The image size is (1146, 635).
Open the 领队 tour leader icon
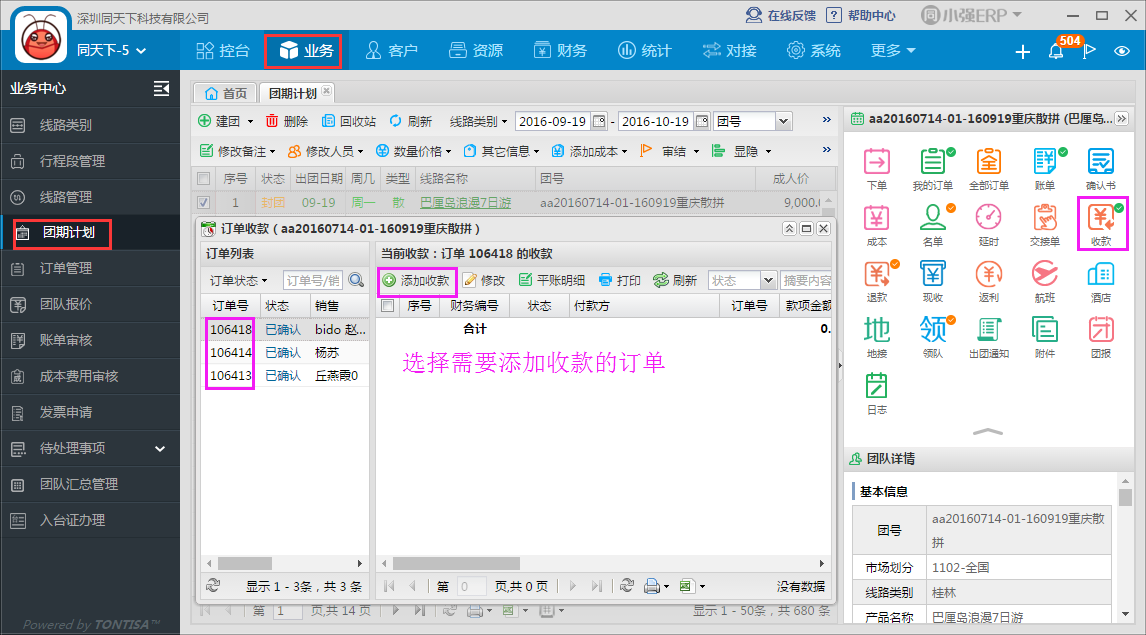[x=933, y=337]
